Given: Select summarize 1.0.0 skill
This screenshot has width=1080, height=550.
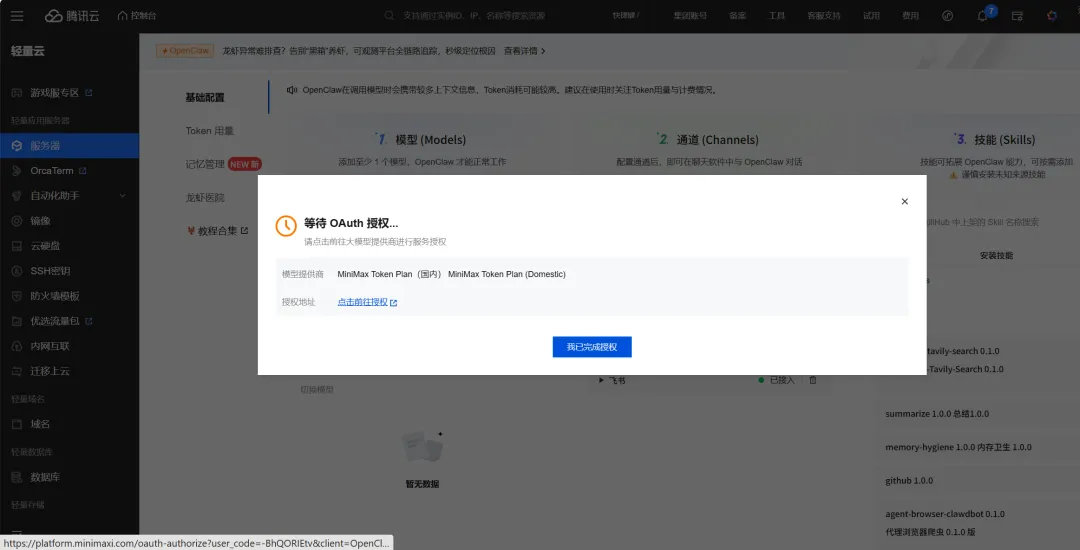Looking at the screenshot, I should click(x=937, y=414).
